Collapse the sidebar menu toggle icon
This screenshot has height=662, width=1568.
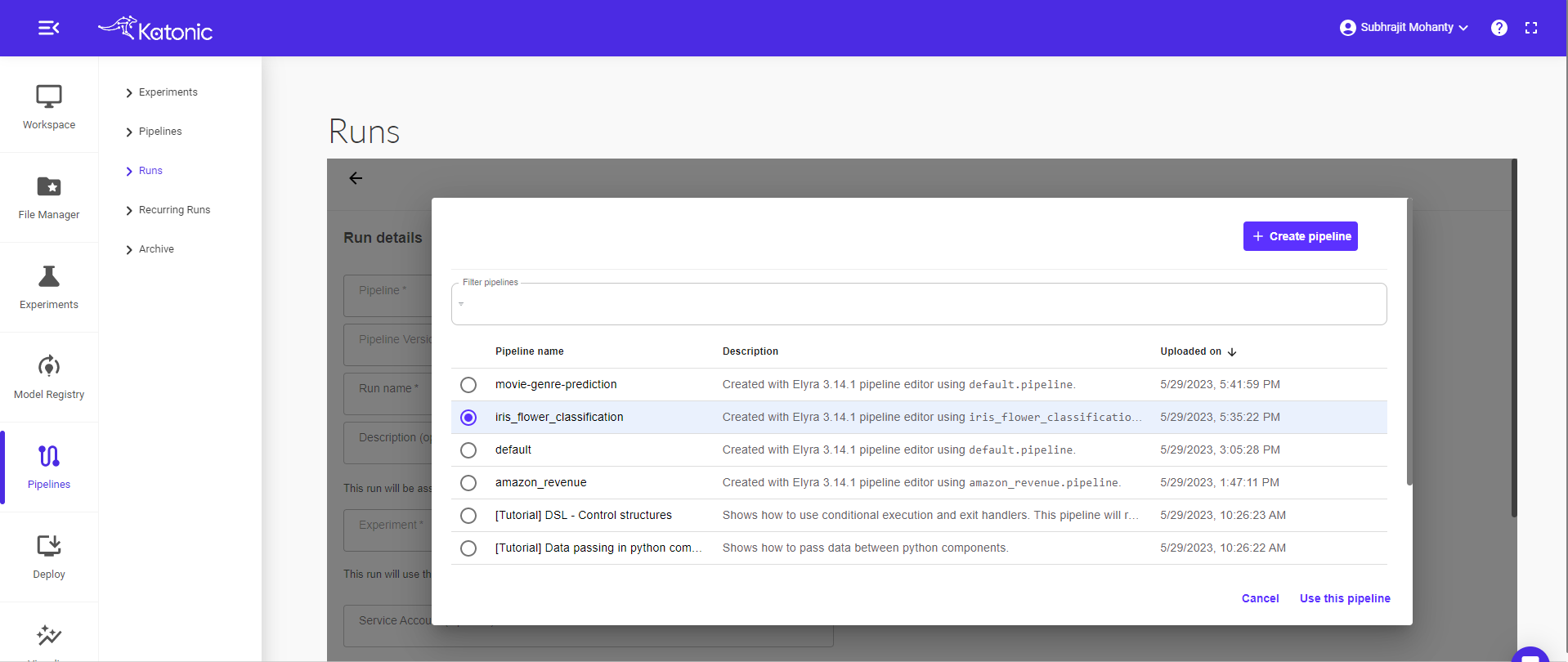coord(49,29)
